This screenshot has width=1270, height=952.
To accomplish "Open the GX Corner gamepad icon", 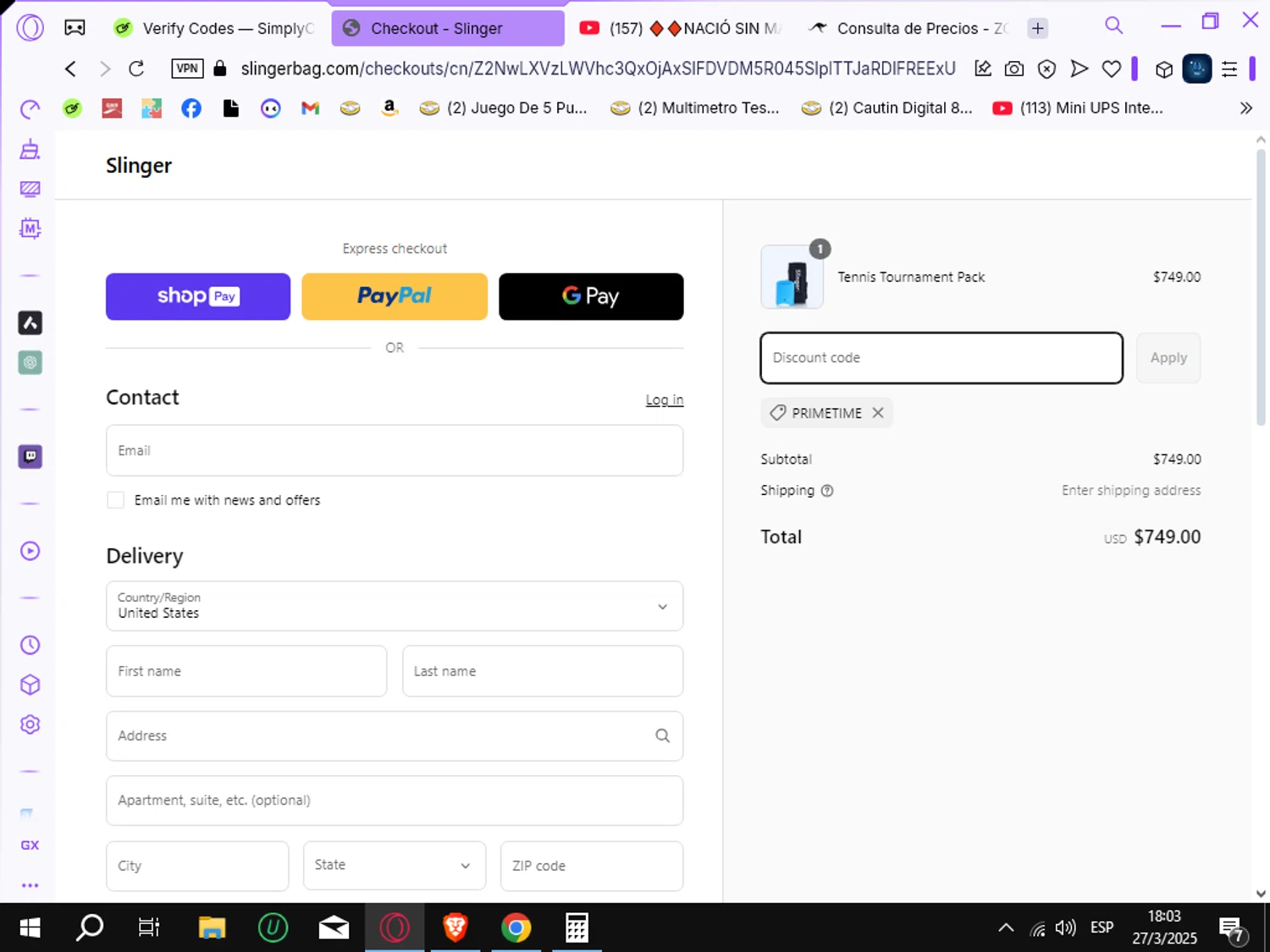I will click(x=75, y=28).
